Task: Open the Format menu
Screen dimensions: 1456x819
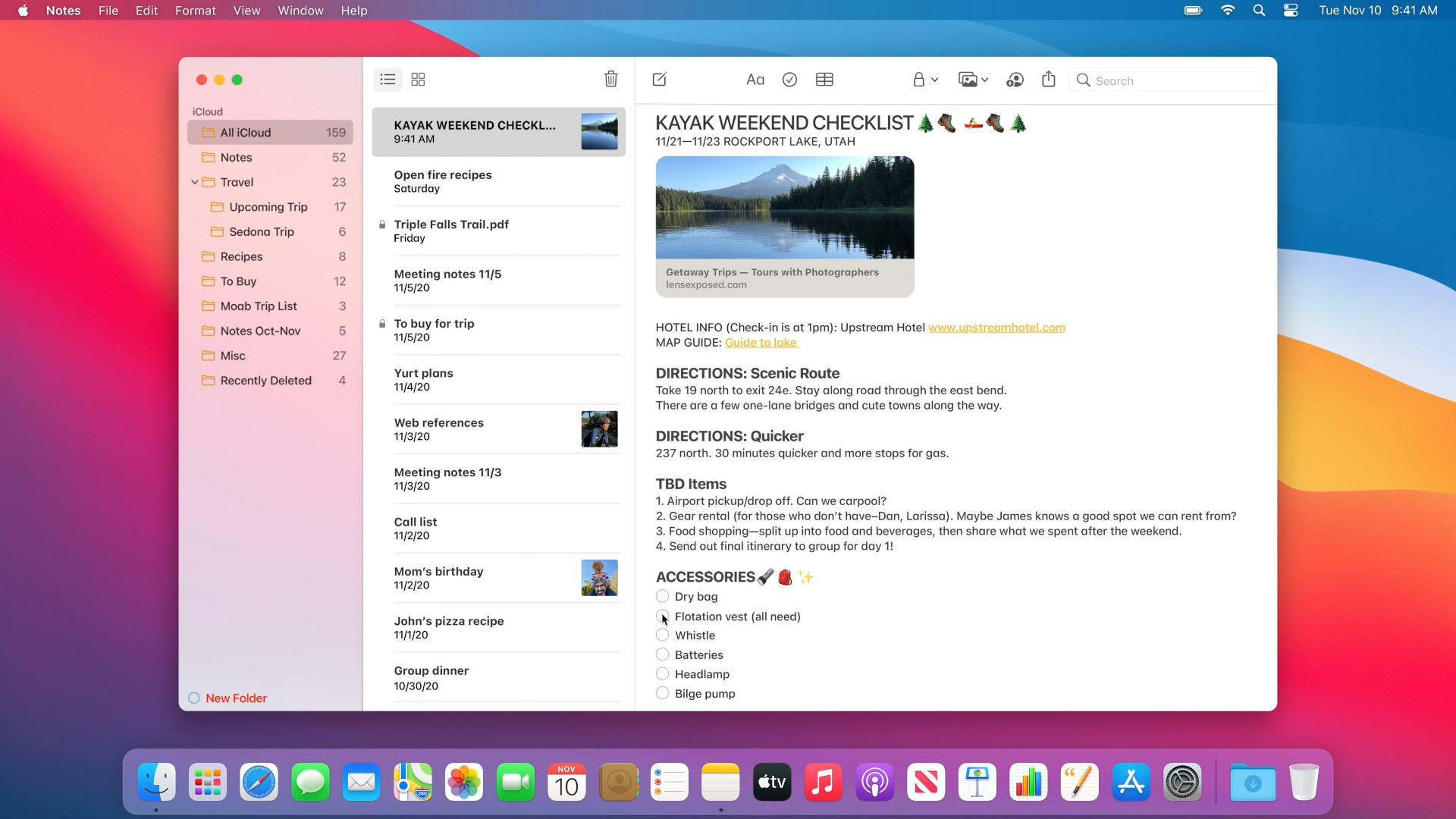Action: (x=195, y=11)
